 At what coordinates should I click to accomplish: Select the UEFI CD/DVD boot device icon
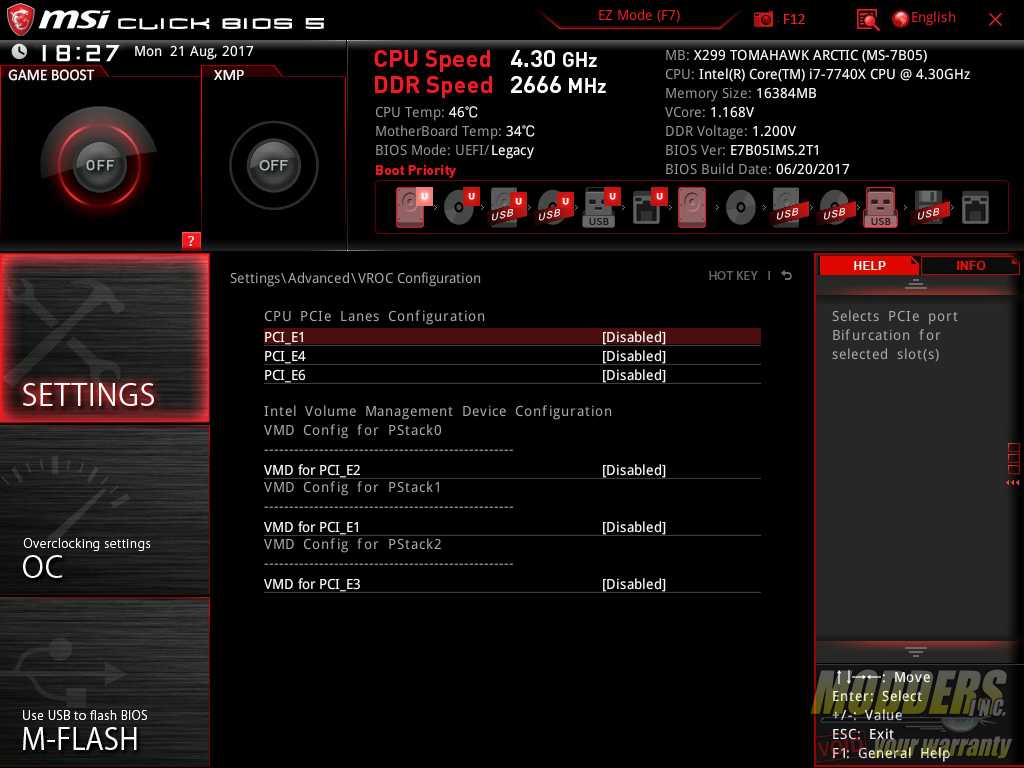461,207
